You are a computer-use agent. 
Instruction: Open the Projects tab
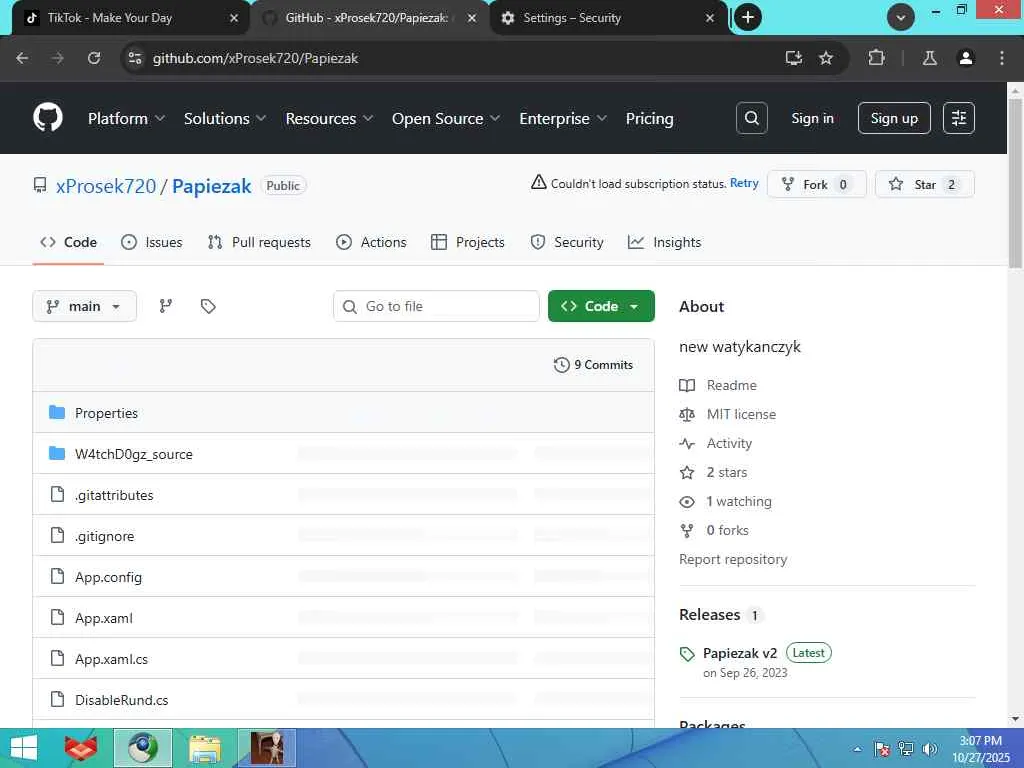pyautogui.click(x=468, y=242)
